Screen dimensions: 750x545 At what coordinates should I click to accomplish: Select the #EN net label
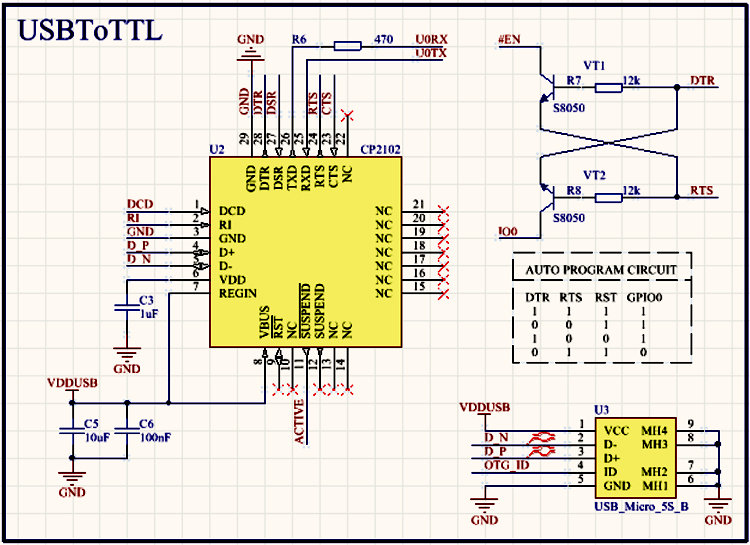click(510, 41)
